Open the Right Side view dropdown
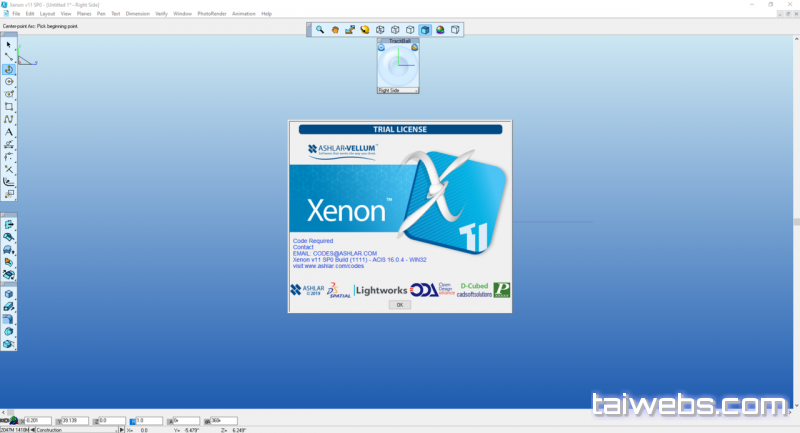Screen dimensions: 800x433 pyautogui.click(x=397, y=90)
